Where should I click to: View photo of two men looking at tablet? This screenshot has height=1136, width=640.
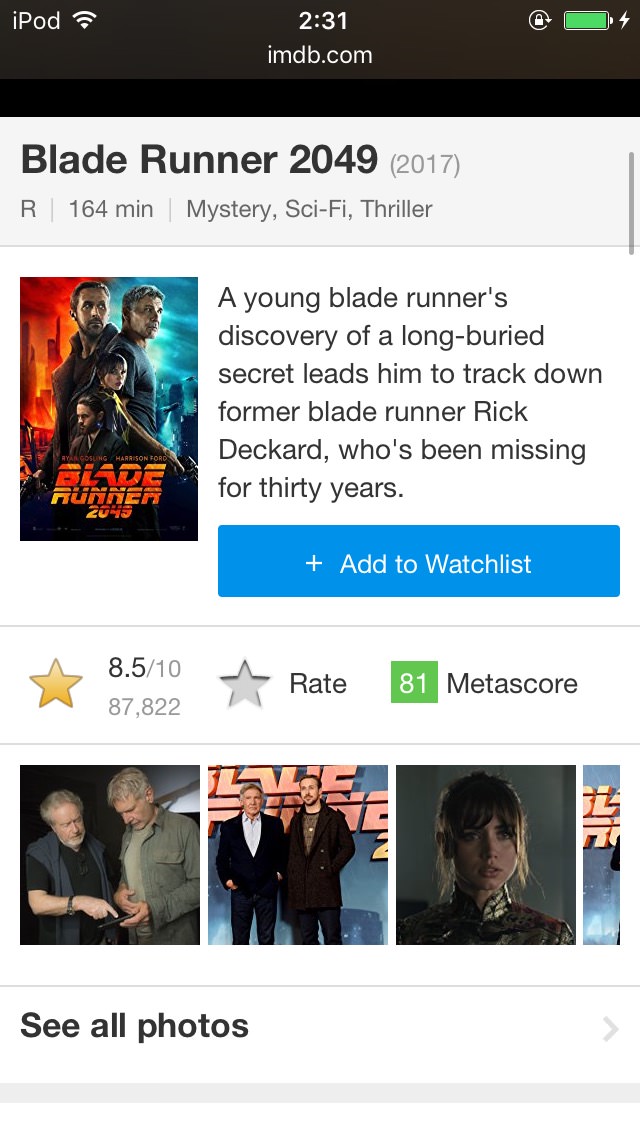pyautogui.click(x=110, y=855)
